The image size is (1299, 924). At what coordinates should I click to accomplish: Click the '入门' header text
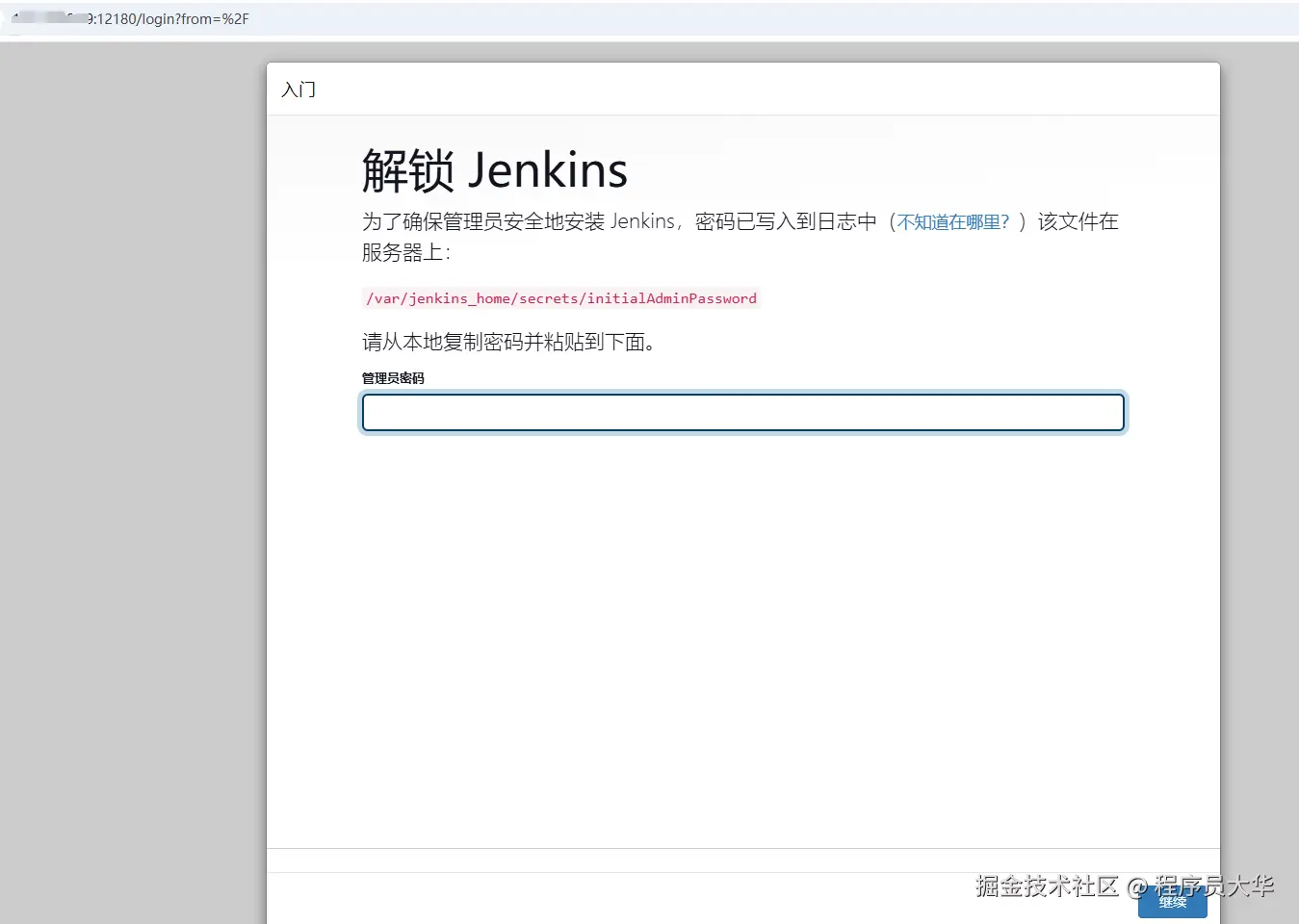299,90
